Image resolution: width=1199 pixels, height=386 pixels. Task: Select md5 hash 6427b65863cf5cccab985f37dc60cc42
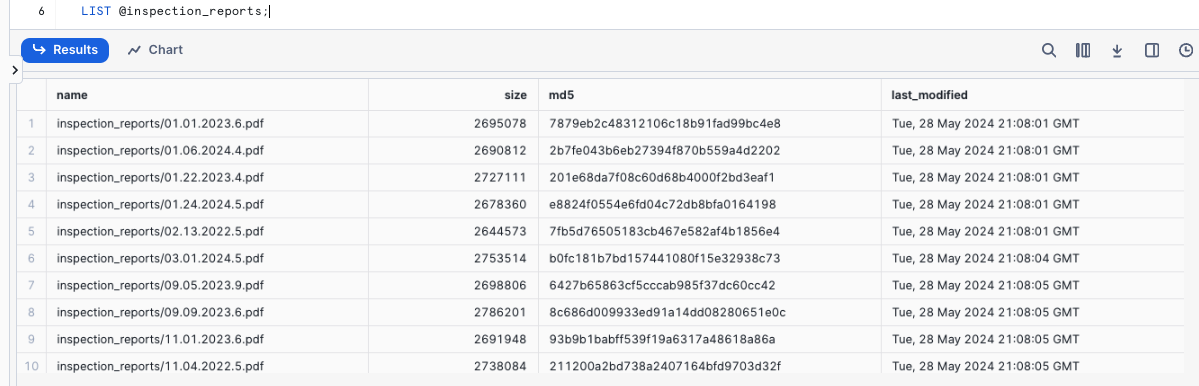pyautogui.click(x=710, y=285)
